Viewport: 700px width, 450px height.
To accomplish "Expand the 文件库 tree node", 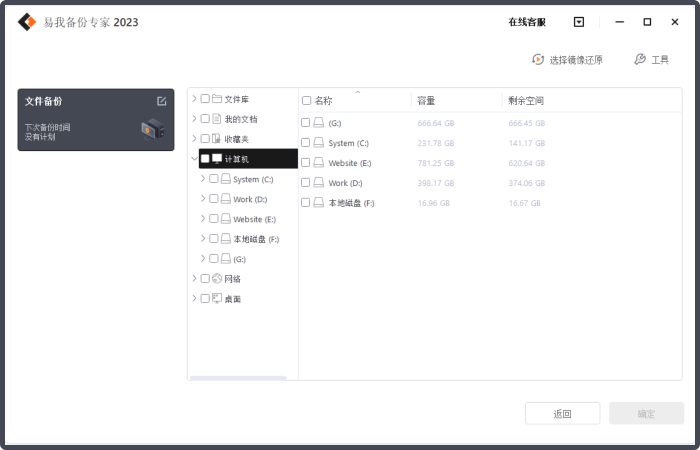I will pos(195,99).
